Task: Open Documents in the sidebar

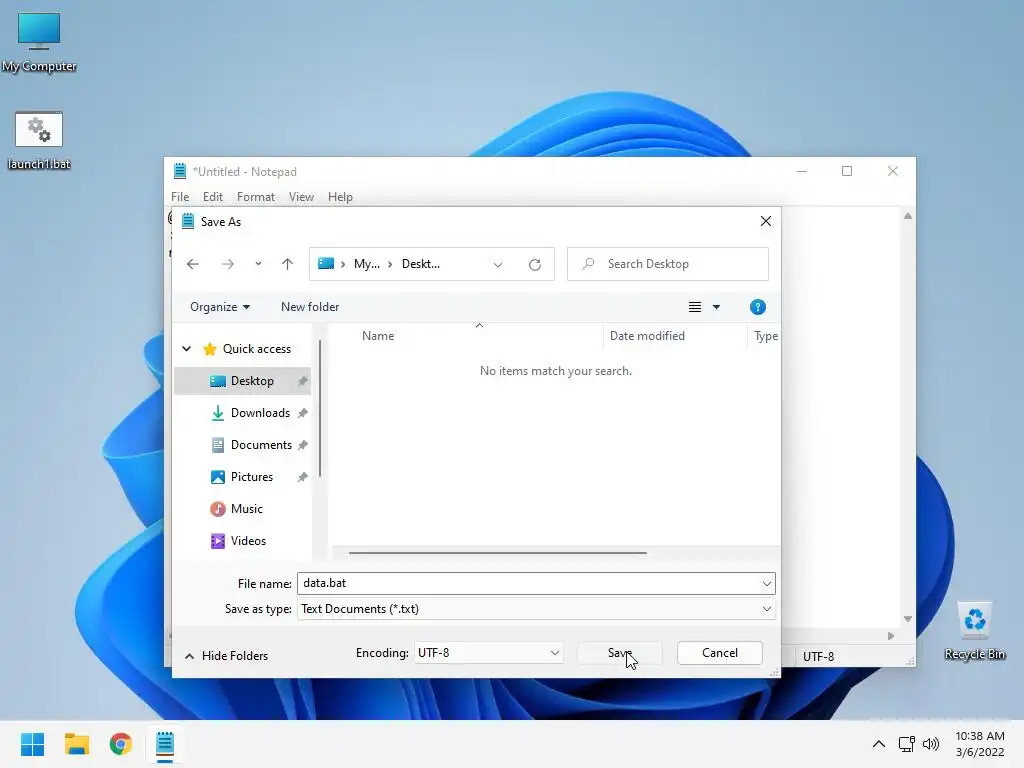Action: pos(261,445)
